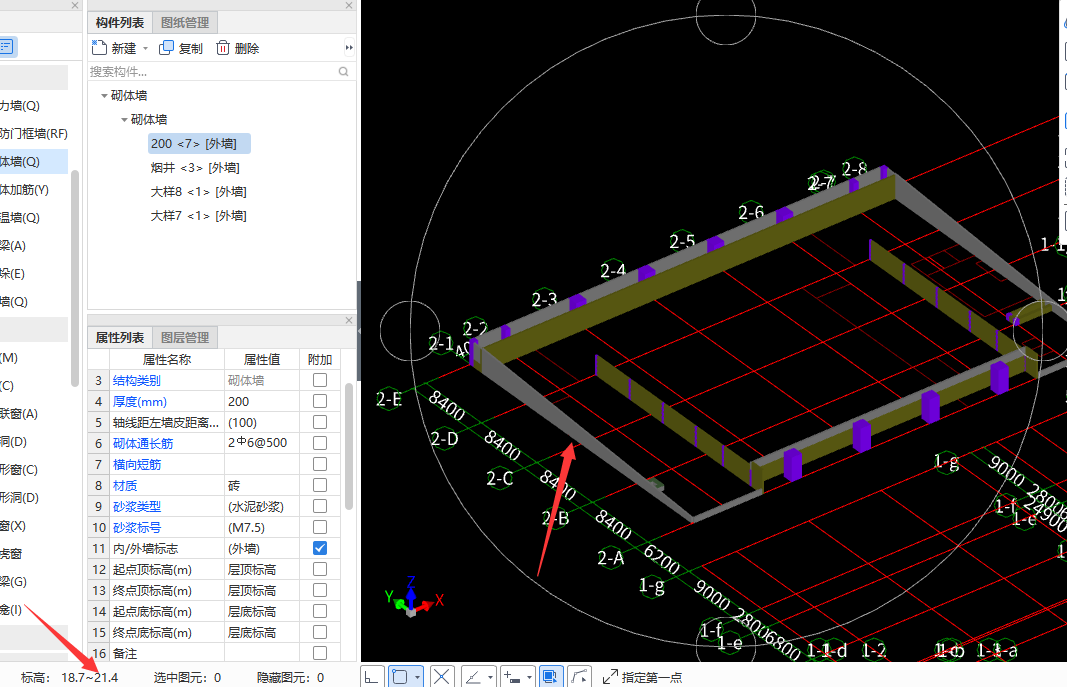Click the 起点底标高 value 层底标高
Image resolution: width=1067 pixels, height=687 pixels.
click(262, 611)
